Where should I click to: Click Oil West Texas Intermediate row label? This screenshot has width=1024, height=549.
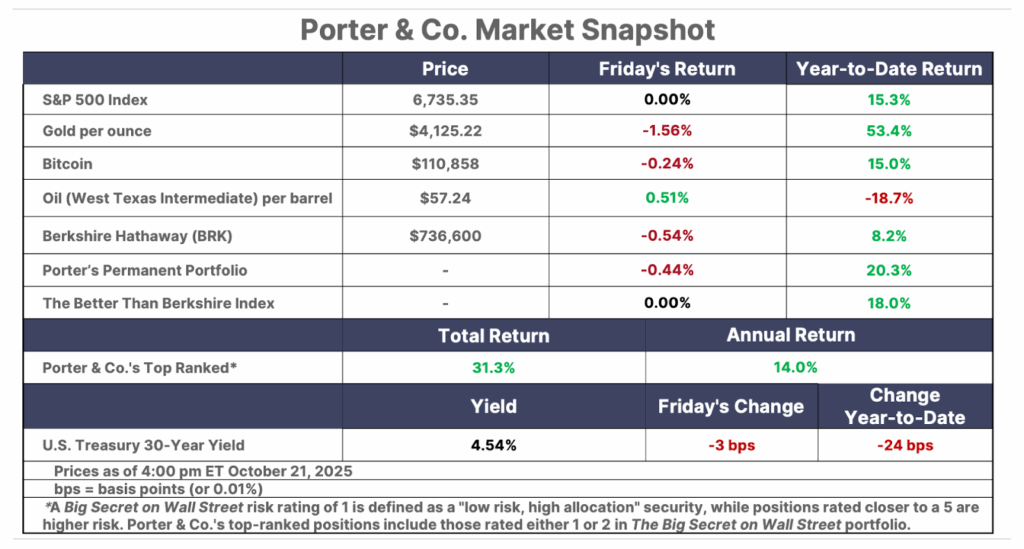point(187,198)
